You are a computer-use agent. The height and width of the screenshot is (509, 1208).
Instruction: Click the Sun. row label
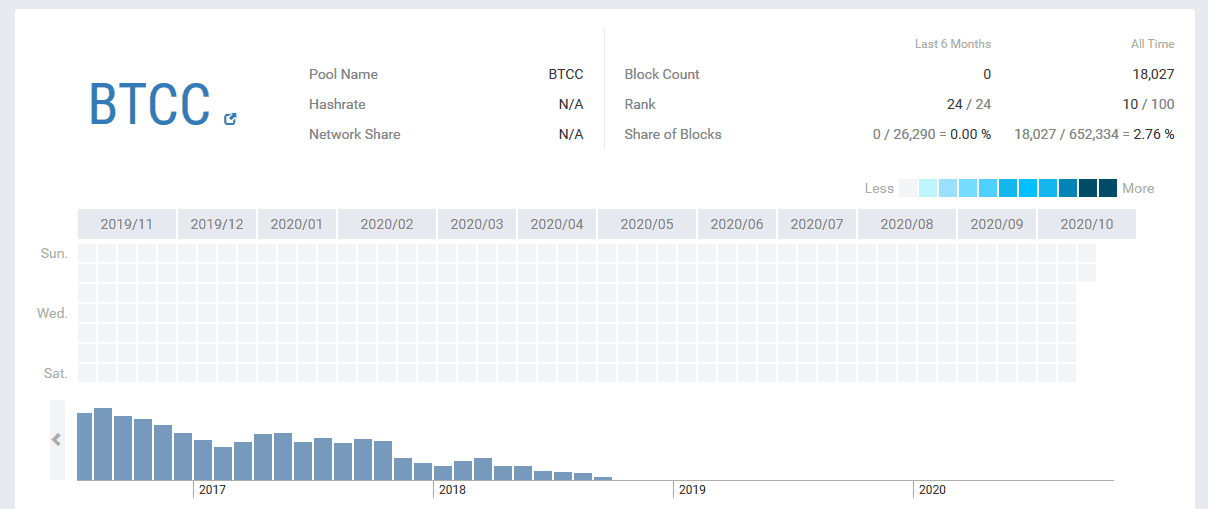coord(54,253)
